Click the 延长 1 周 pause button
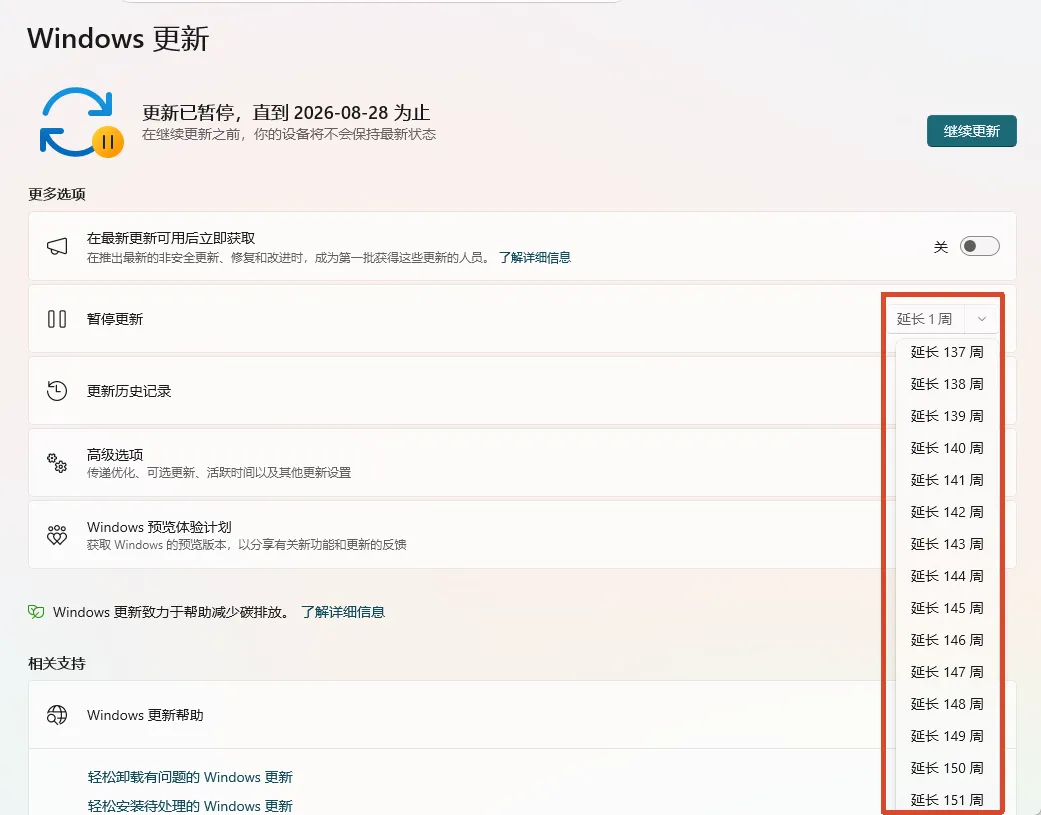1041x815 pixels. [925, 319]
